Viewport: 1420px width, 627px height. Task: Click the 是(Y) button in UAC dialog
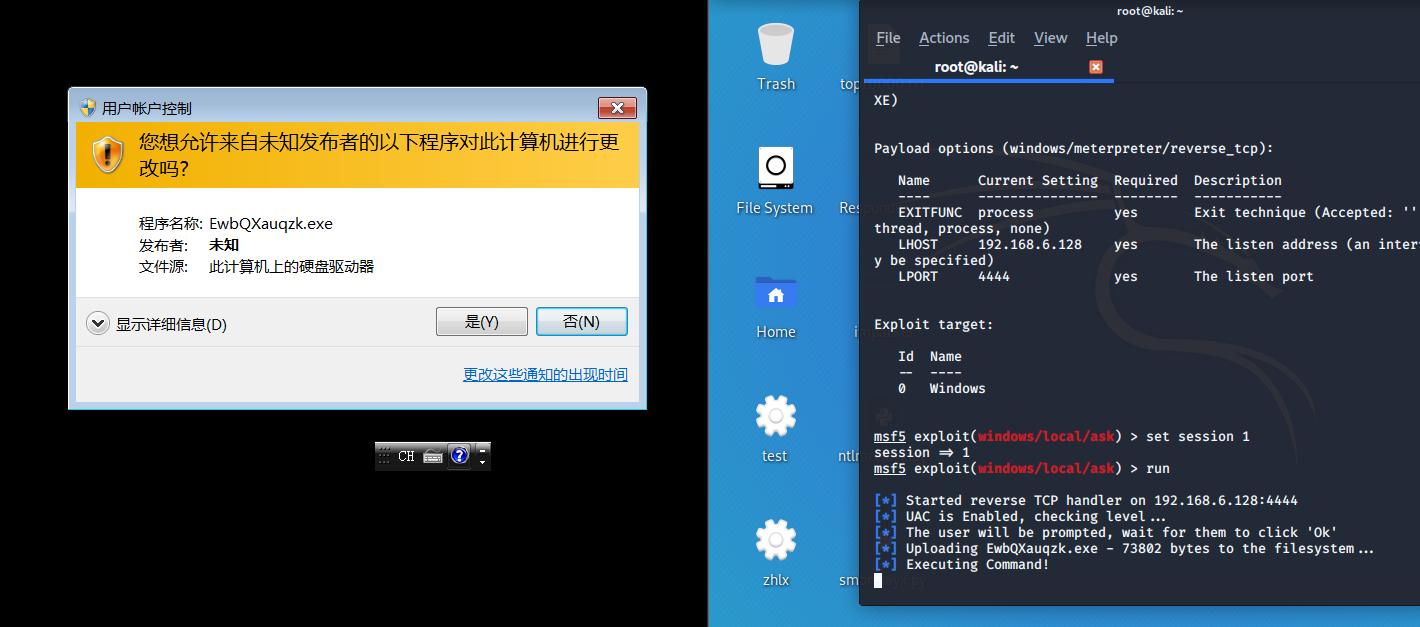tap(482, 322)
